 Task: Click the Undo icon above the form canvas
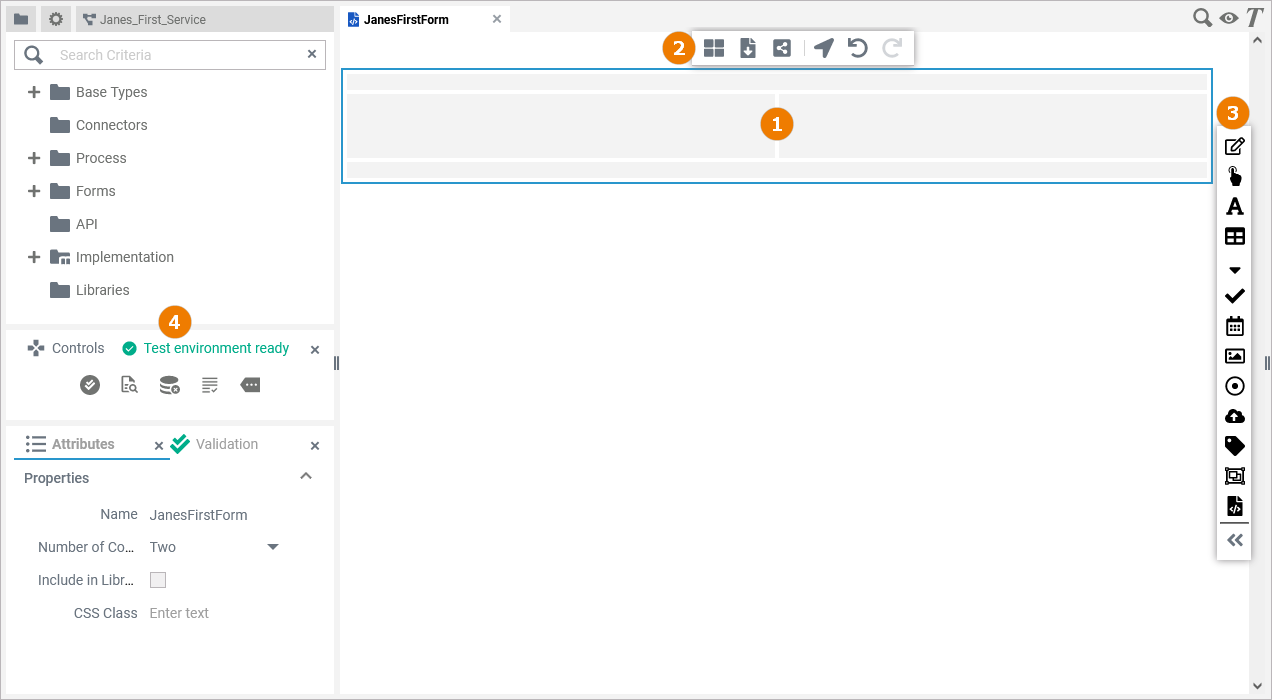tap(857, 47)
